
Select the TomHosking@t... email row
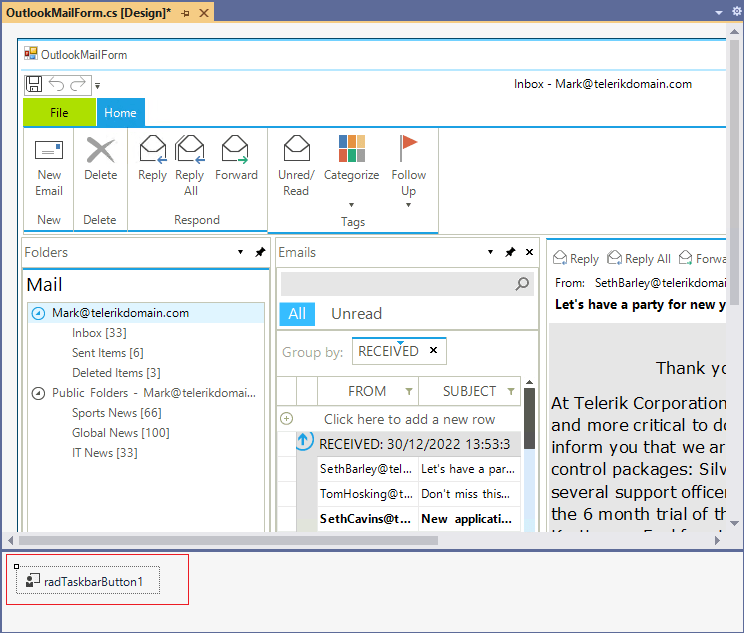coord(366,494)
